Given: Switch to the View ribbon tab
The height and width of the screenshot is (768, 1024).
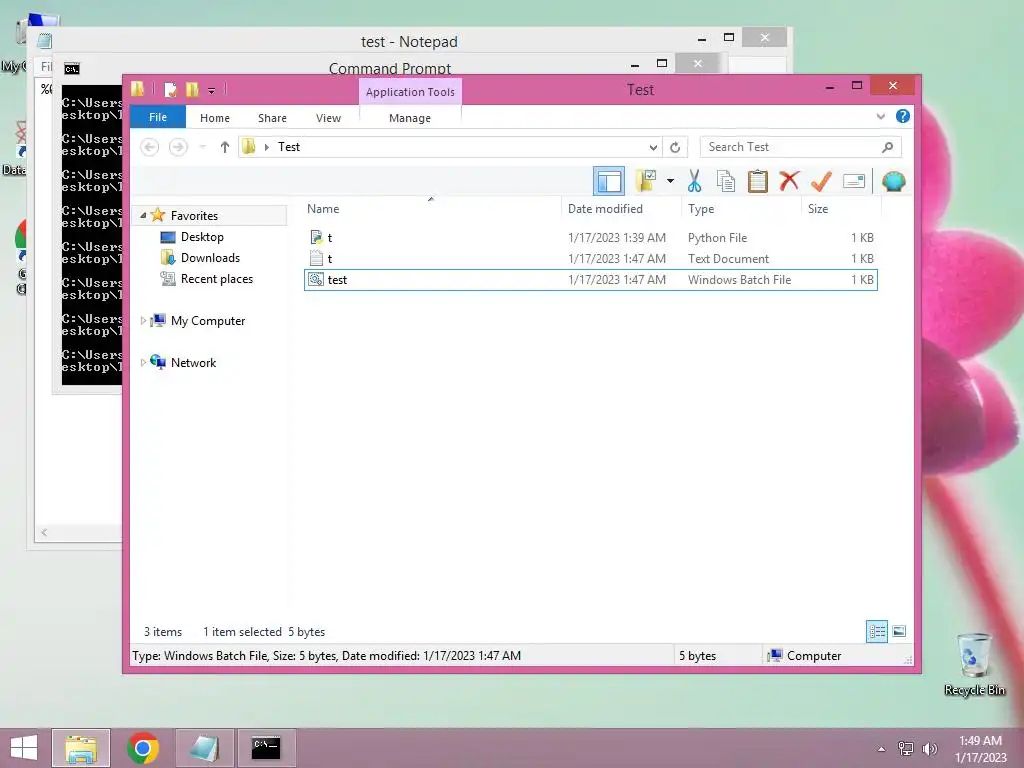Looking at the screenshot, I should tap(328, 118).
